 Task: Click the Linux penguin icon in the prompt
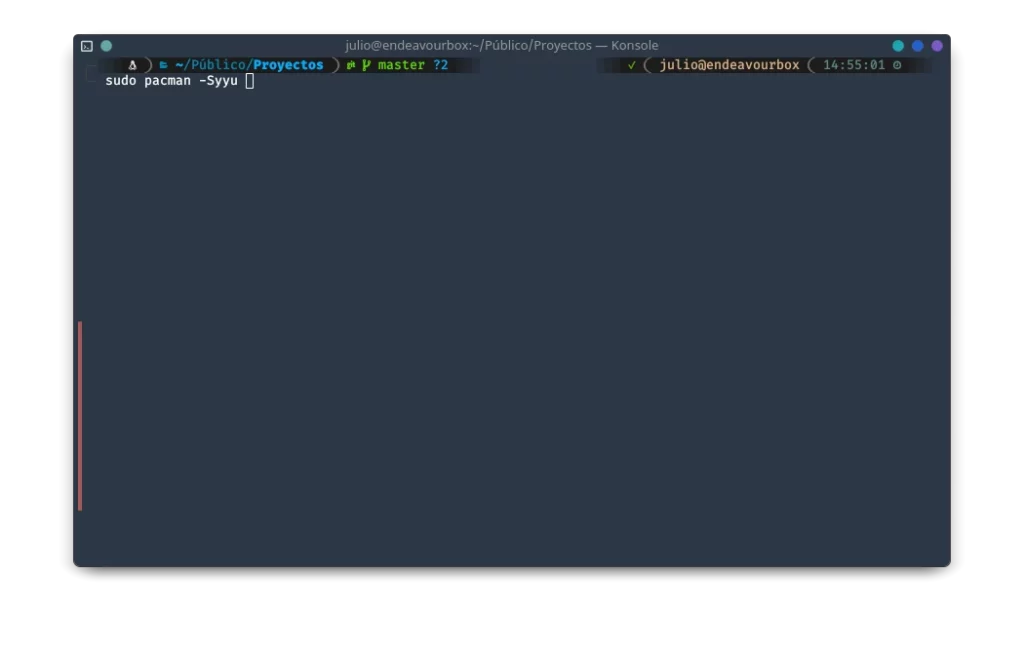pos(133,65)
